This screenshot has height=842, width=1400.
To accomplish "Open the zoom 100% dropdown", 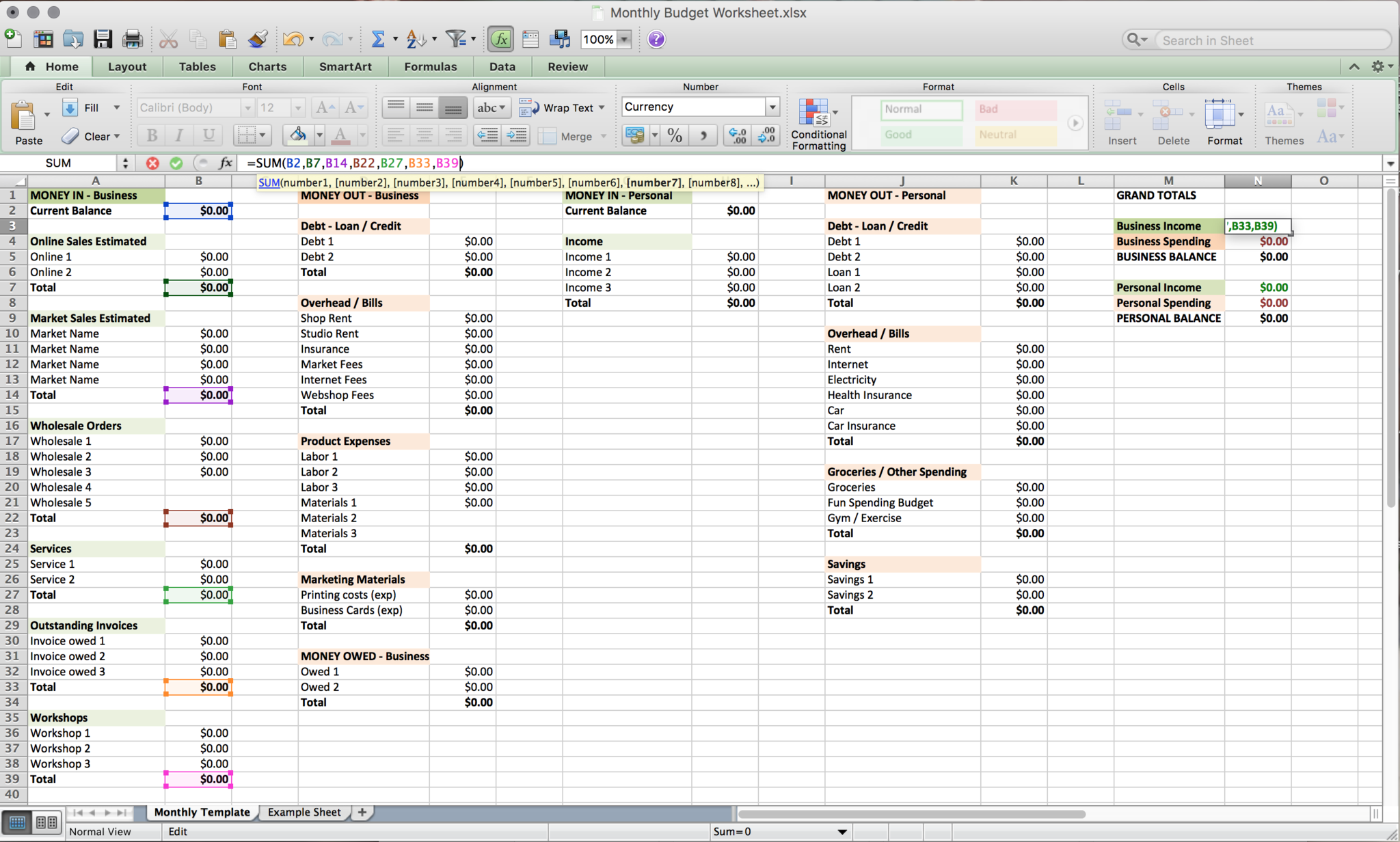I will click(623, 40).
